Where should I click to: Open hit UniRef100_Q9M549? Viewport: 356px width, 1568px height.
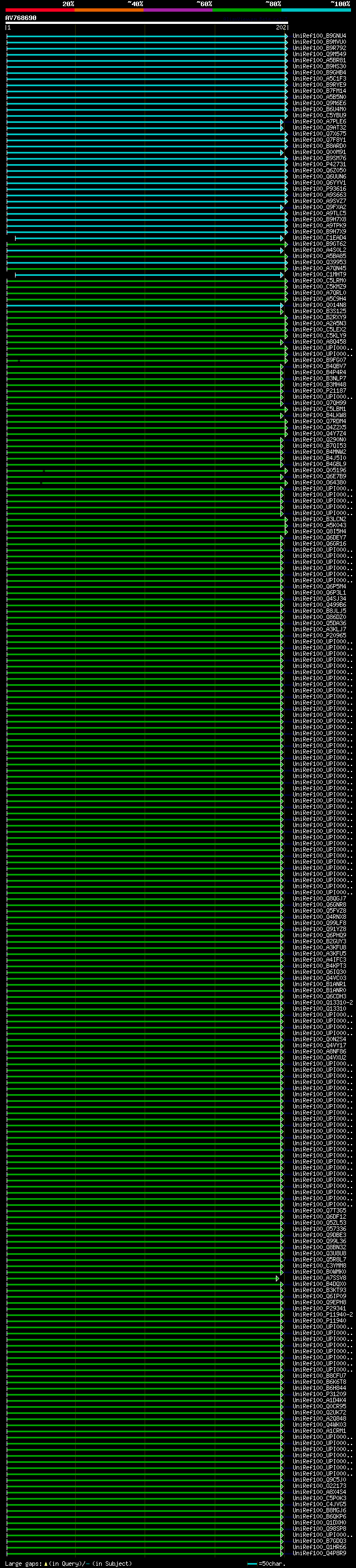click(x=319, y=54)
